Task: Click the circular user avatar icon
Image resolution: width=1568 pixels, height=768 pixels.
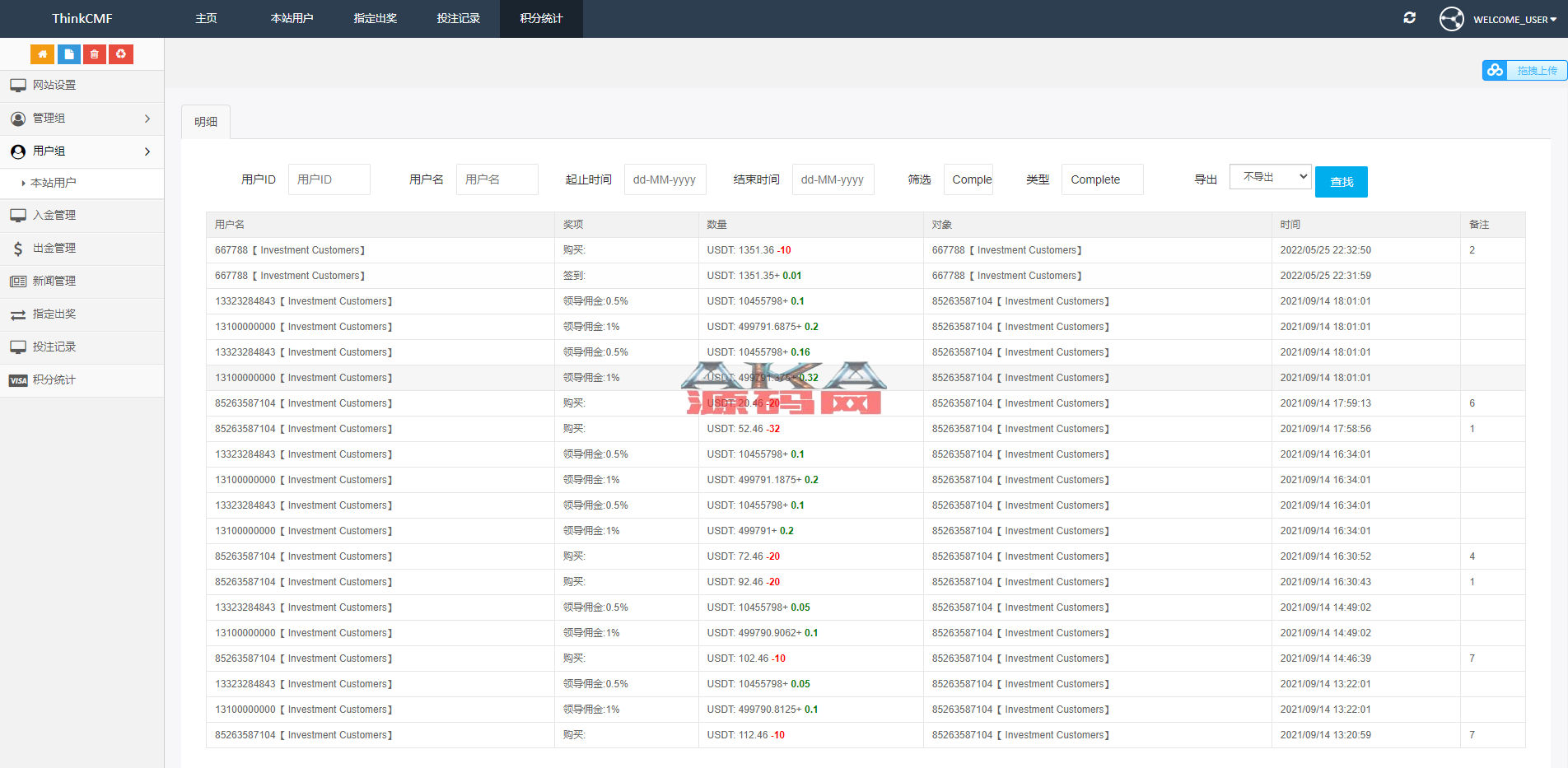Action: 1451,19
